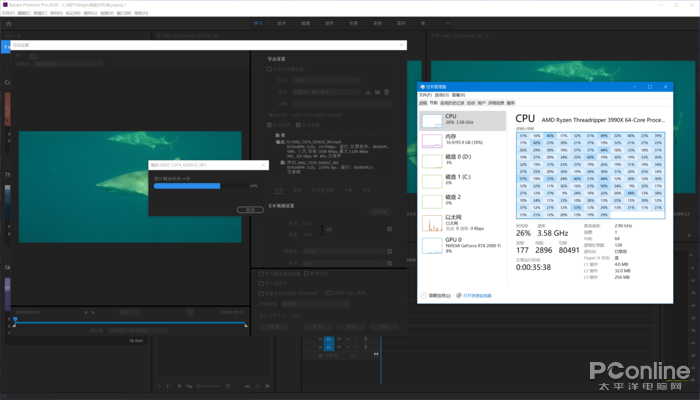Open the field order dropdown
This screenshot has width=700, height=400.
click(x=344, y=263)
